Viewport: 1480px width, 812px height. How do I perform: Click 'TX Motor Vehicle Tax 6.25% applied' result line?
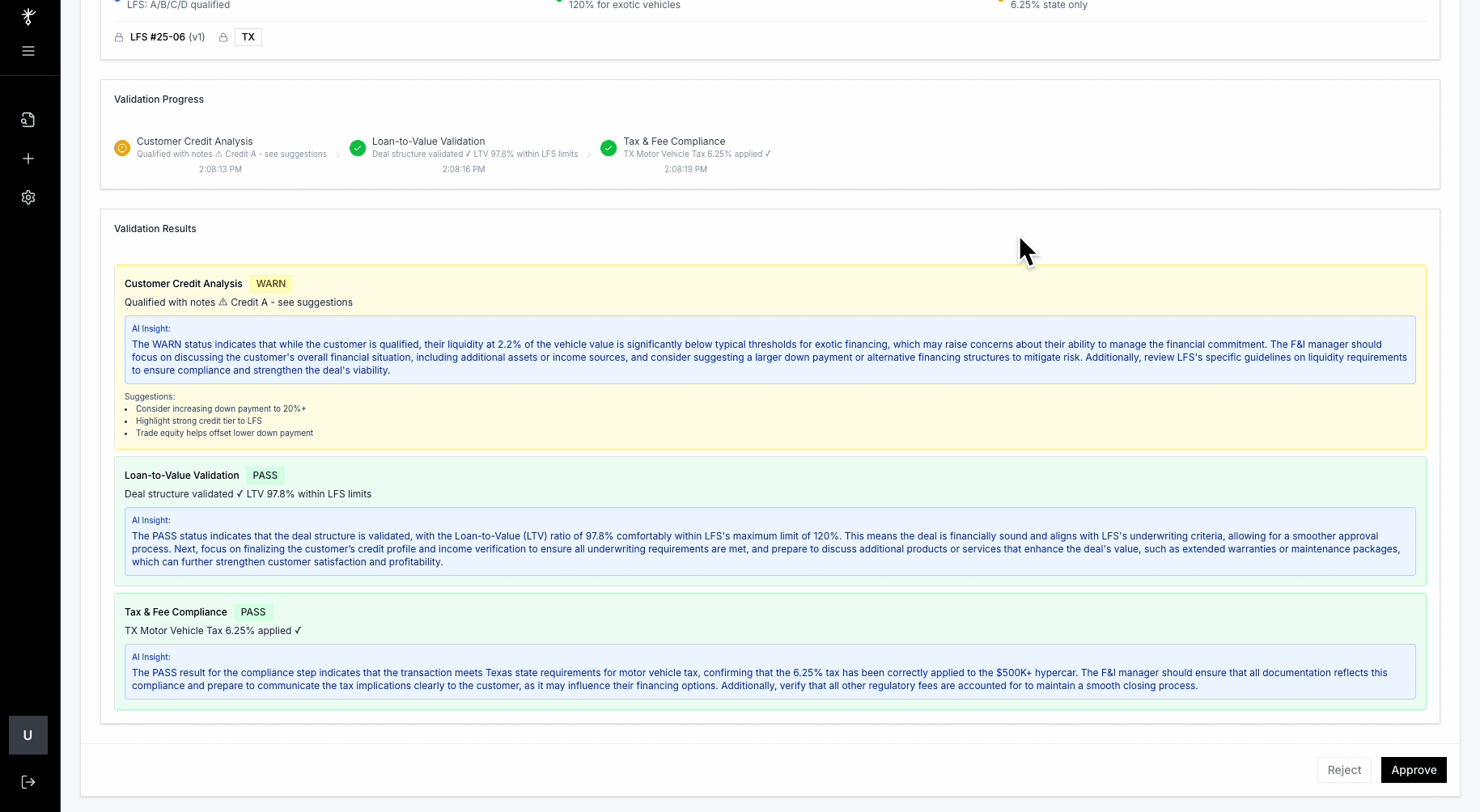213,631
